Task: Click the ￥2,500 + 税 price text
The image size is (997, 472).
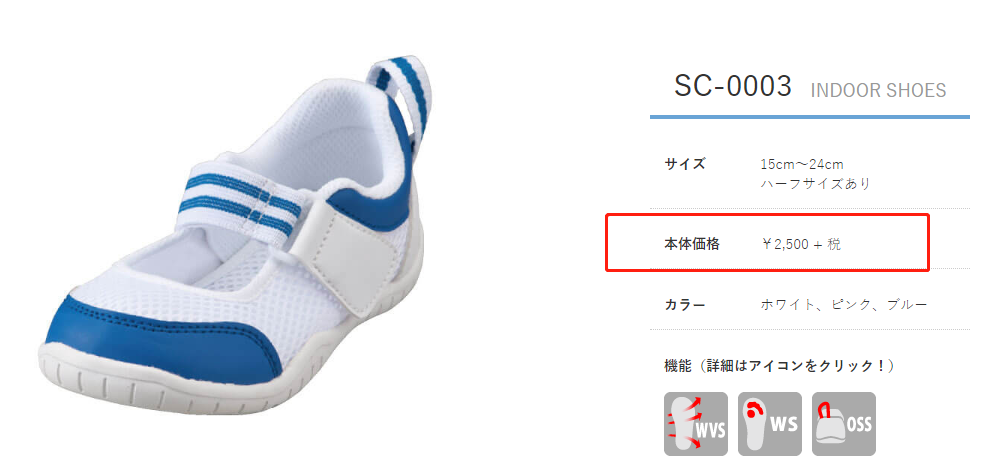Action: (x=801, y=244)
